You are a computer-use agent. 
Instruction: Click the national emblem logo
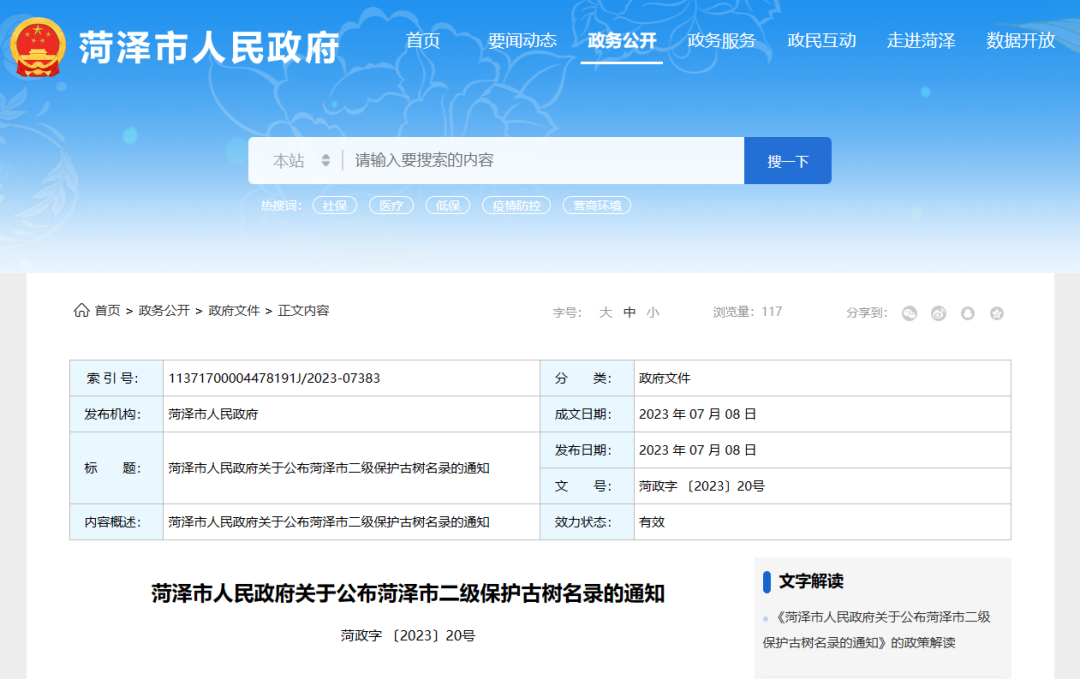(x=40, y=42)
